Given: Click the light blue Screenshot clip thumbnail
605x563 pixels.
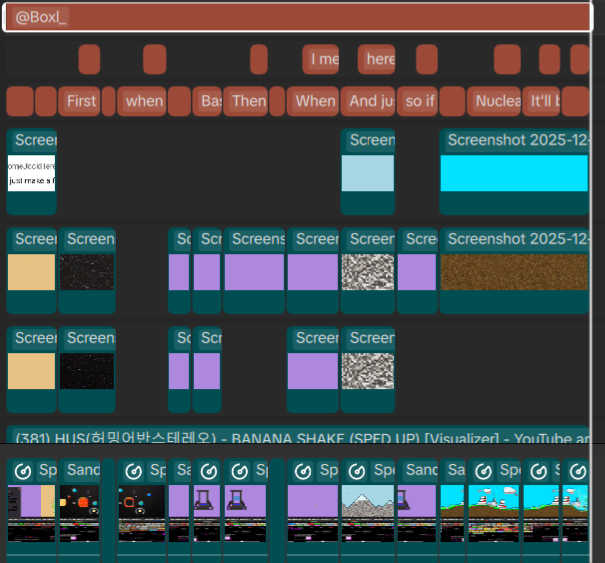Looking at the screenshot, I should pos(367,173).
